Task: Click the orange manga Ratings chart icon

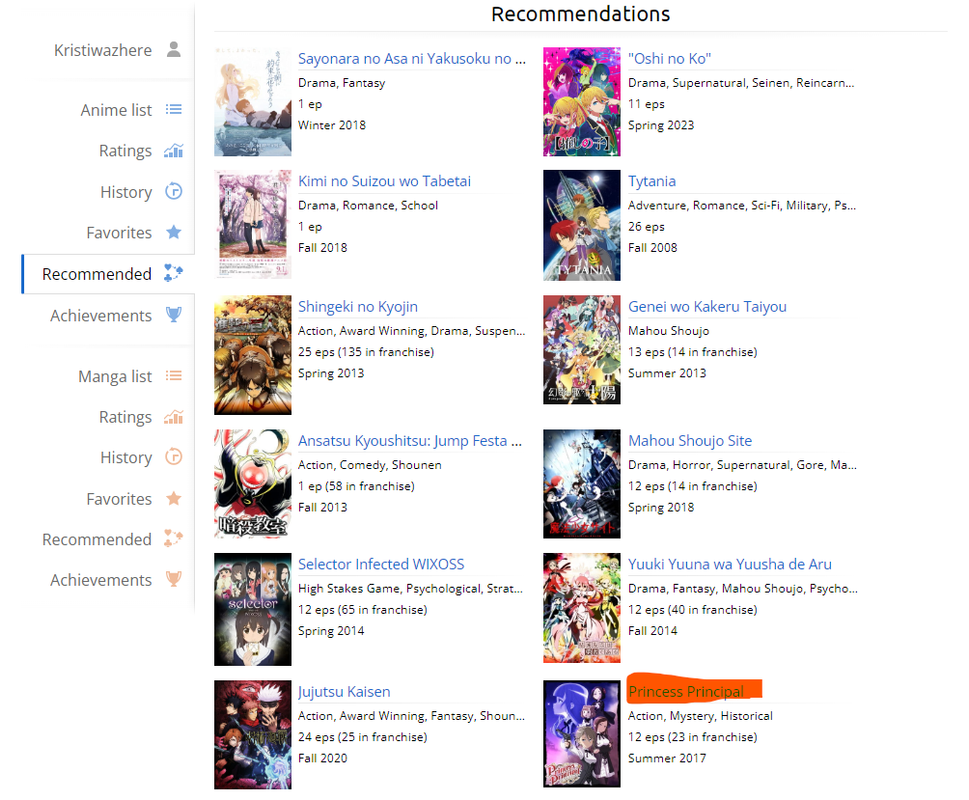Action: [x=174, y=417]
